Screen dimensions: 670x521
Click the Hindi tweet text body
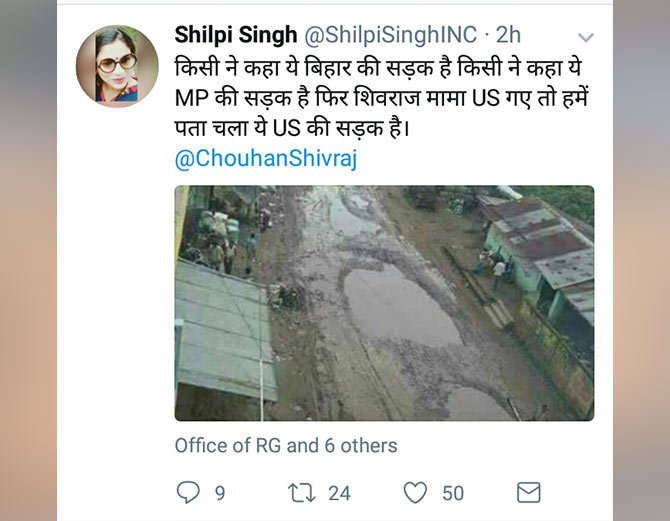(370, 100)
